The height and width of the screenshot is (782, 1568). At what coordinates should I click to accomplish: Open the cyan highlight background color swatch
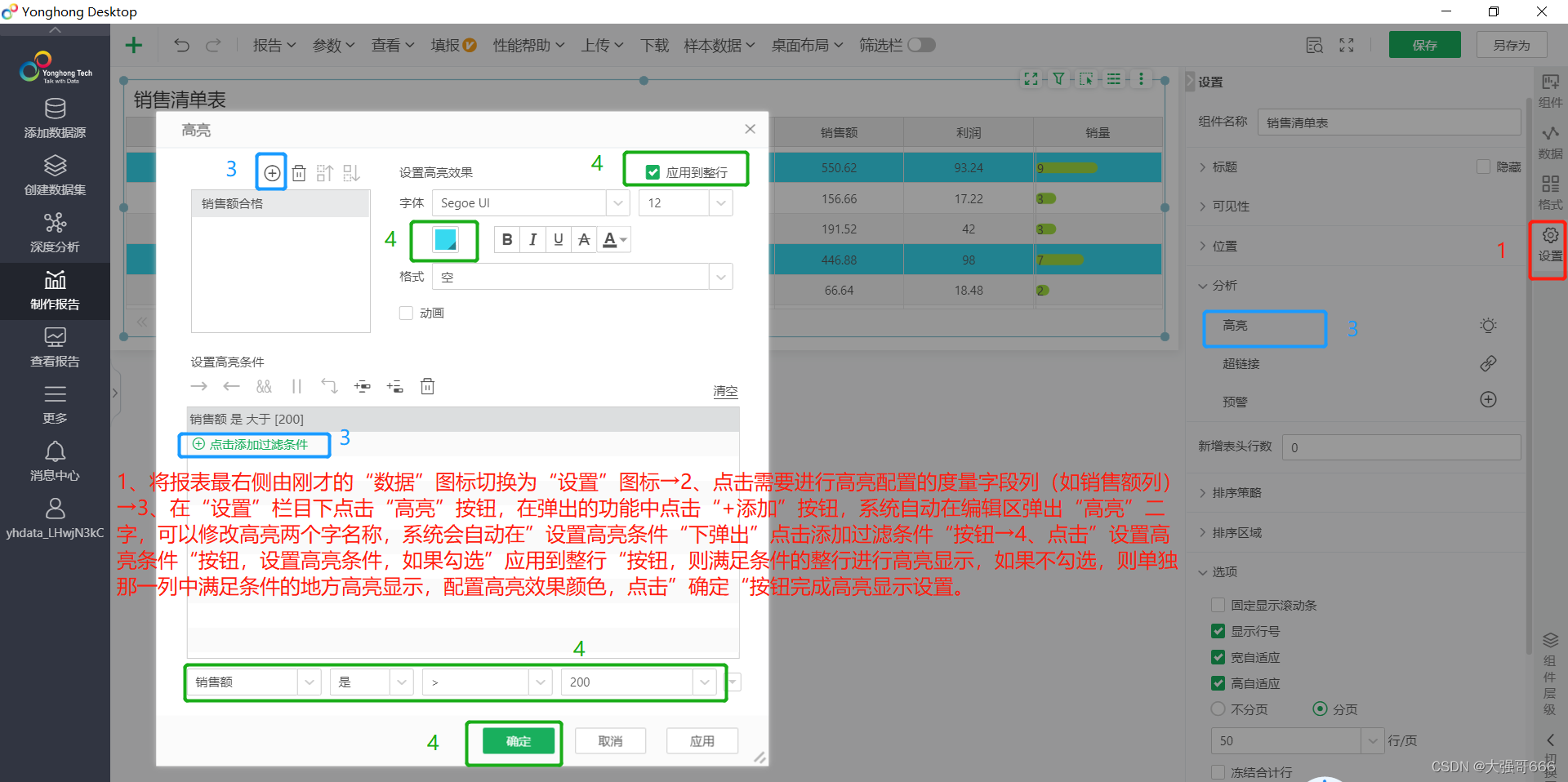pyautogui.click(x=445, y=239)
